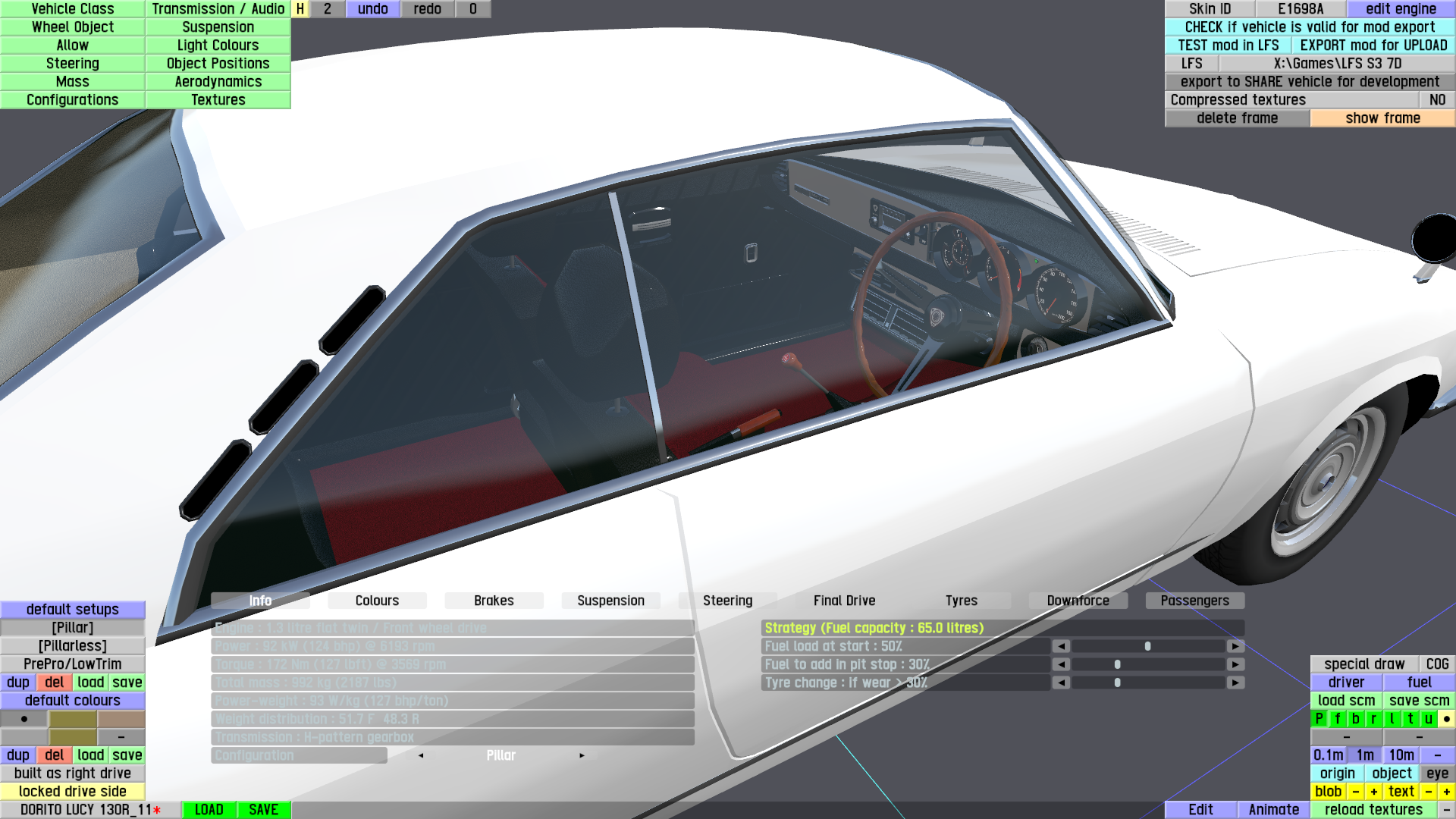Toggle Compressed textures NO setting
Viewport: 1456px width, 819px height.
point(1436,100)
